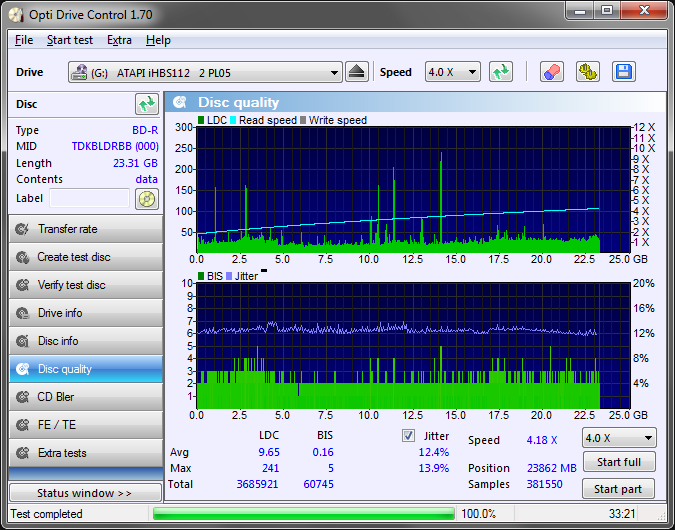Screen dimensions: 675x530
Task: Click the CD Bler icon
Action: click(x=22, y=397)
